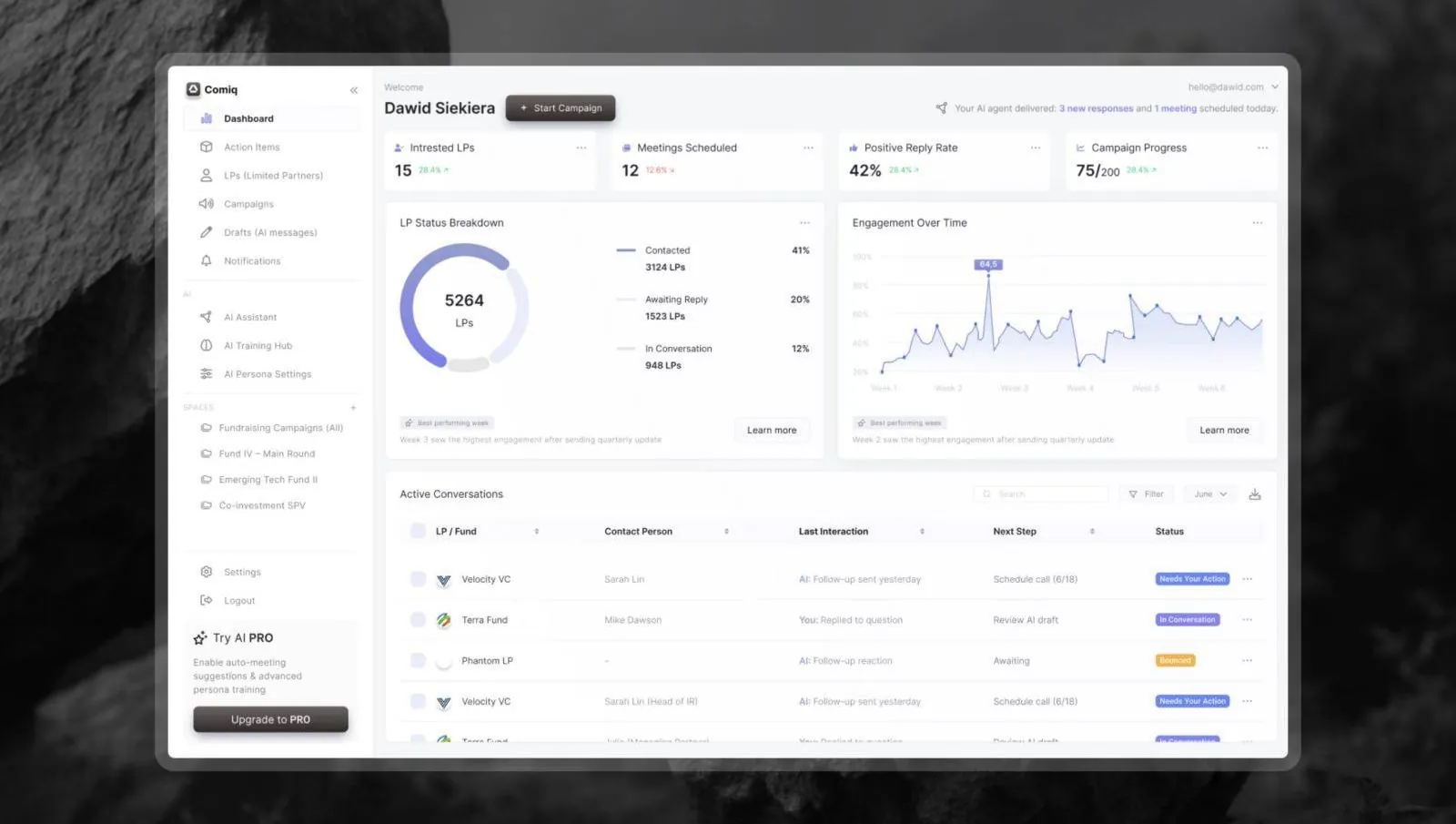Open row options for Phantom LP

pos(1248,661)
